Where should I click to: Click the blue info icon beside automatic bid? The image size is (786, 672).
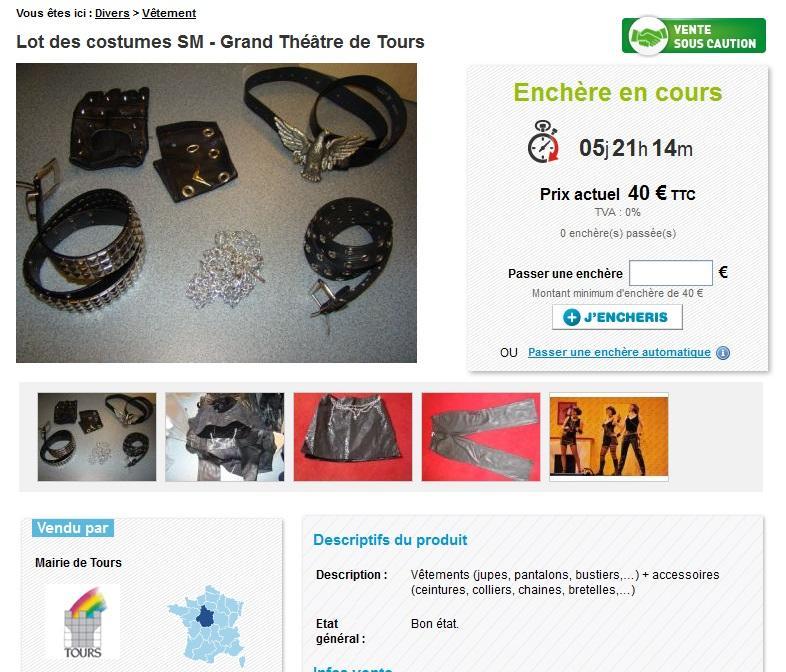point(723,353)
